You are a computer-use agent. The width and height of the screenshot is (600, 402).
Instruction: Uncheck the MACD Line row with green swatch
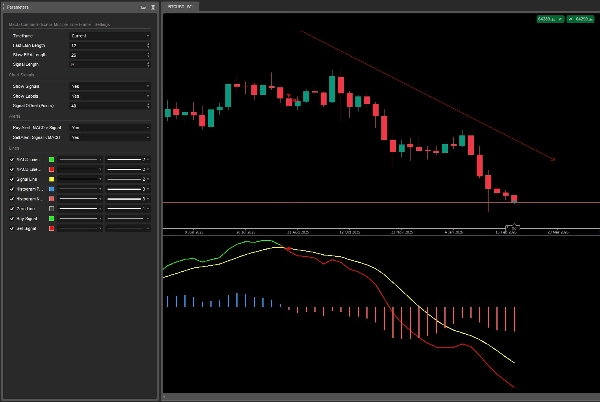coord(11,159)
